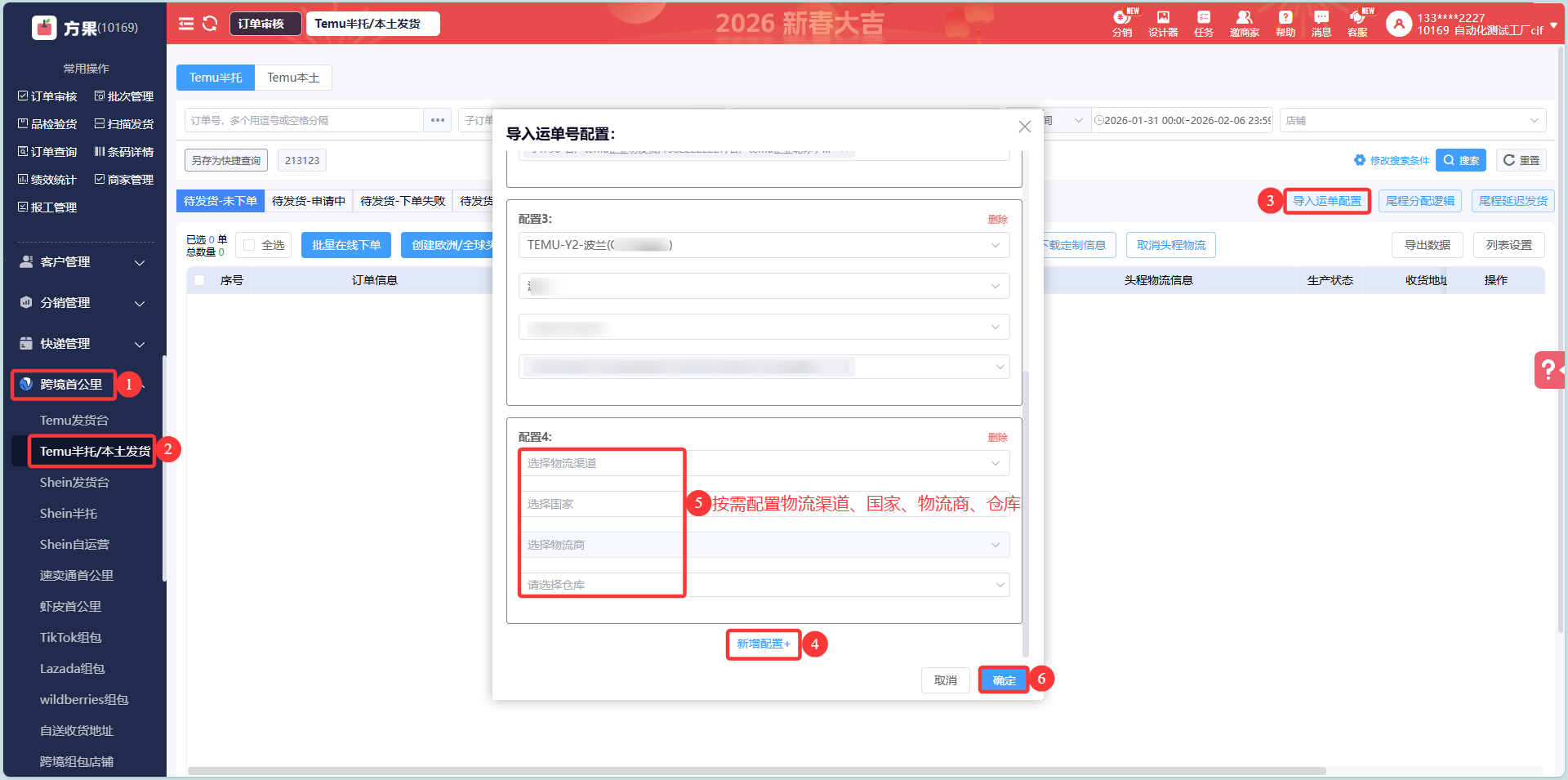Click the 导入运单配置 button
The image size is (1568, 780).
(1327, 201)
